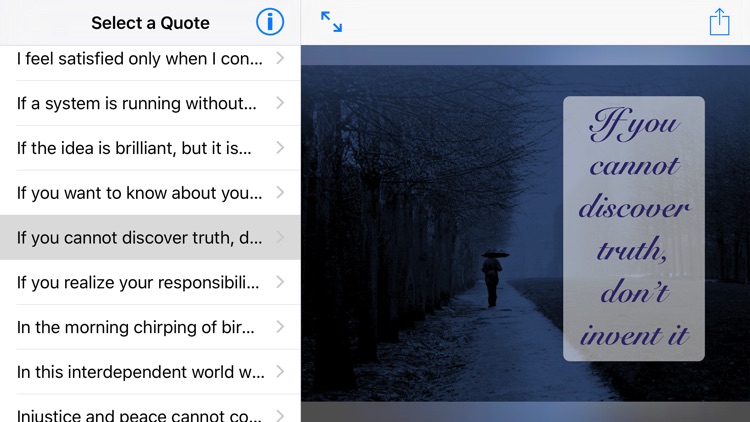
Task: Choose quote 'Injustice and peace cannot co...'
Action: [150, 409]
